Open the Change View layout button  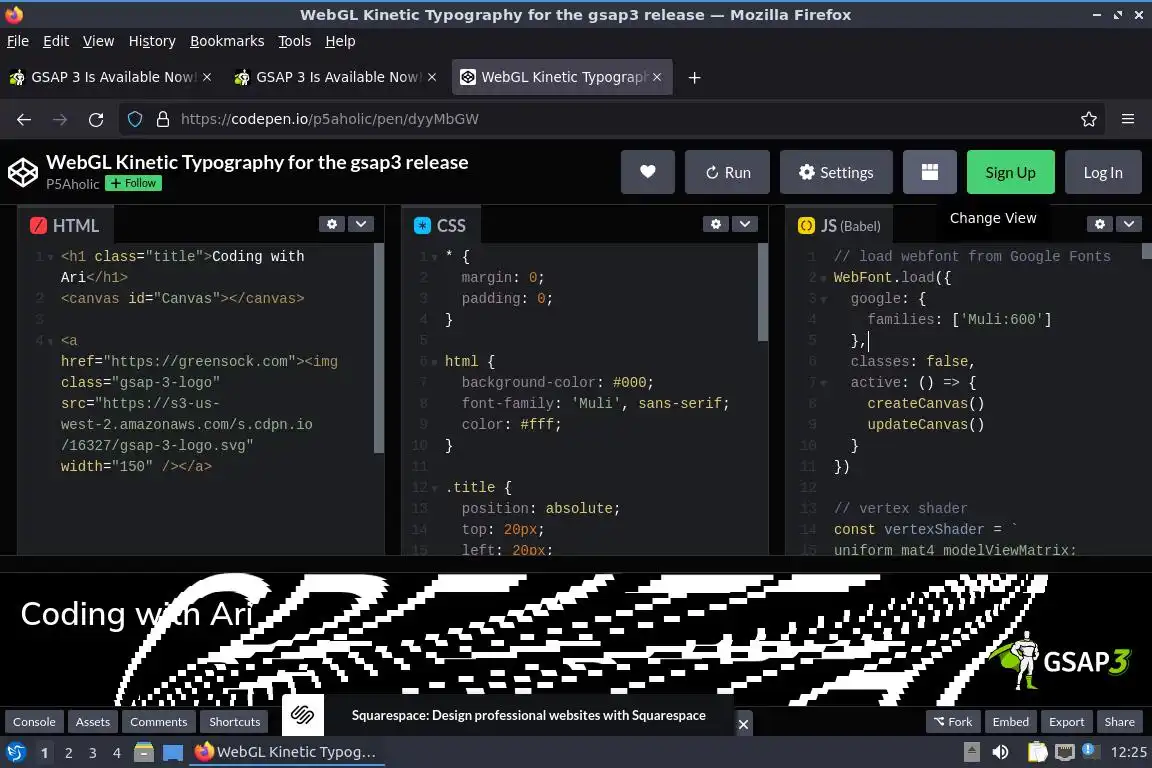[x=929, y=172]
